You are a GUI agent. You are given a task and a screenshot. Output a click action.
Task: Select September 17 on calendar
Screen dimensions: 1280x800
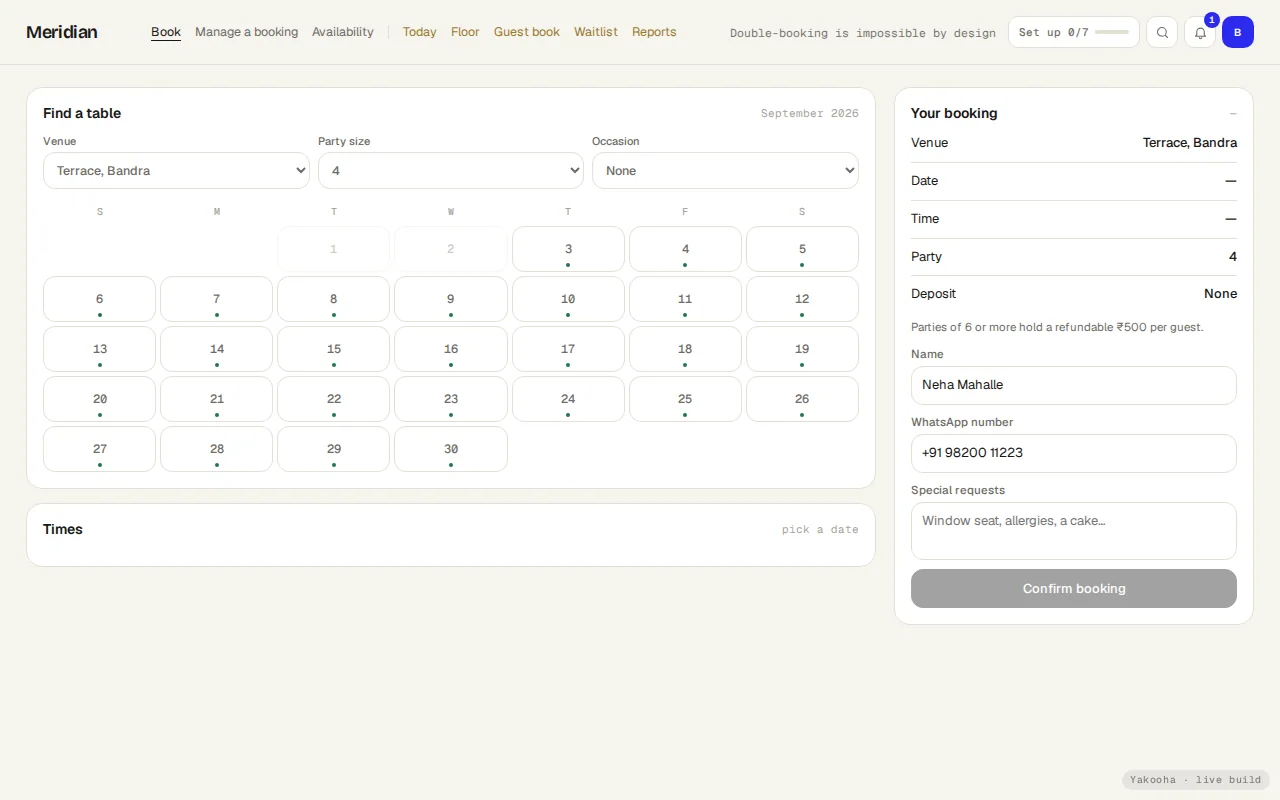[568, 349]
